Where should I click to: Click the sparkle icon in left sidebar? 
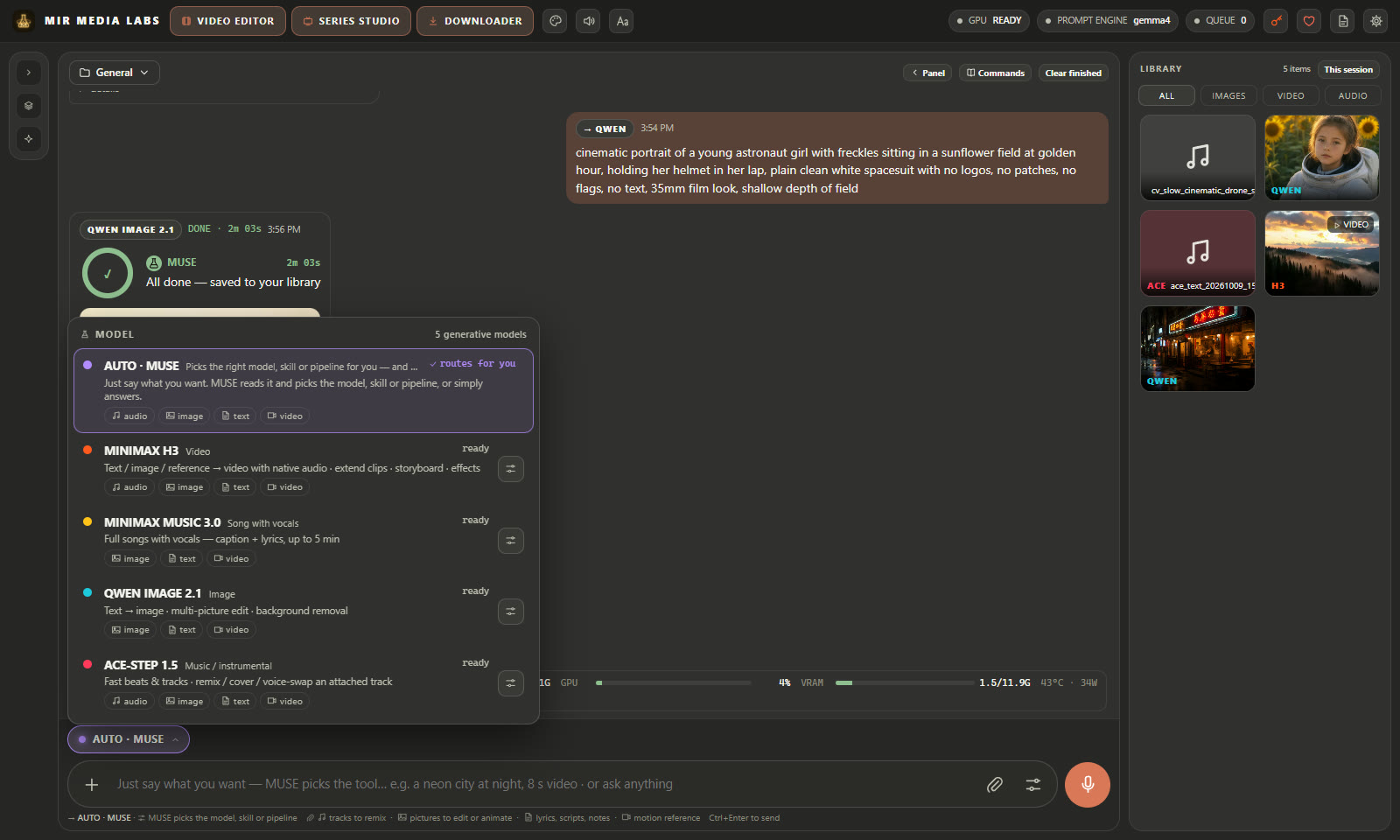click(x=29, y=139)
